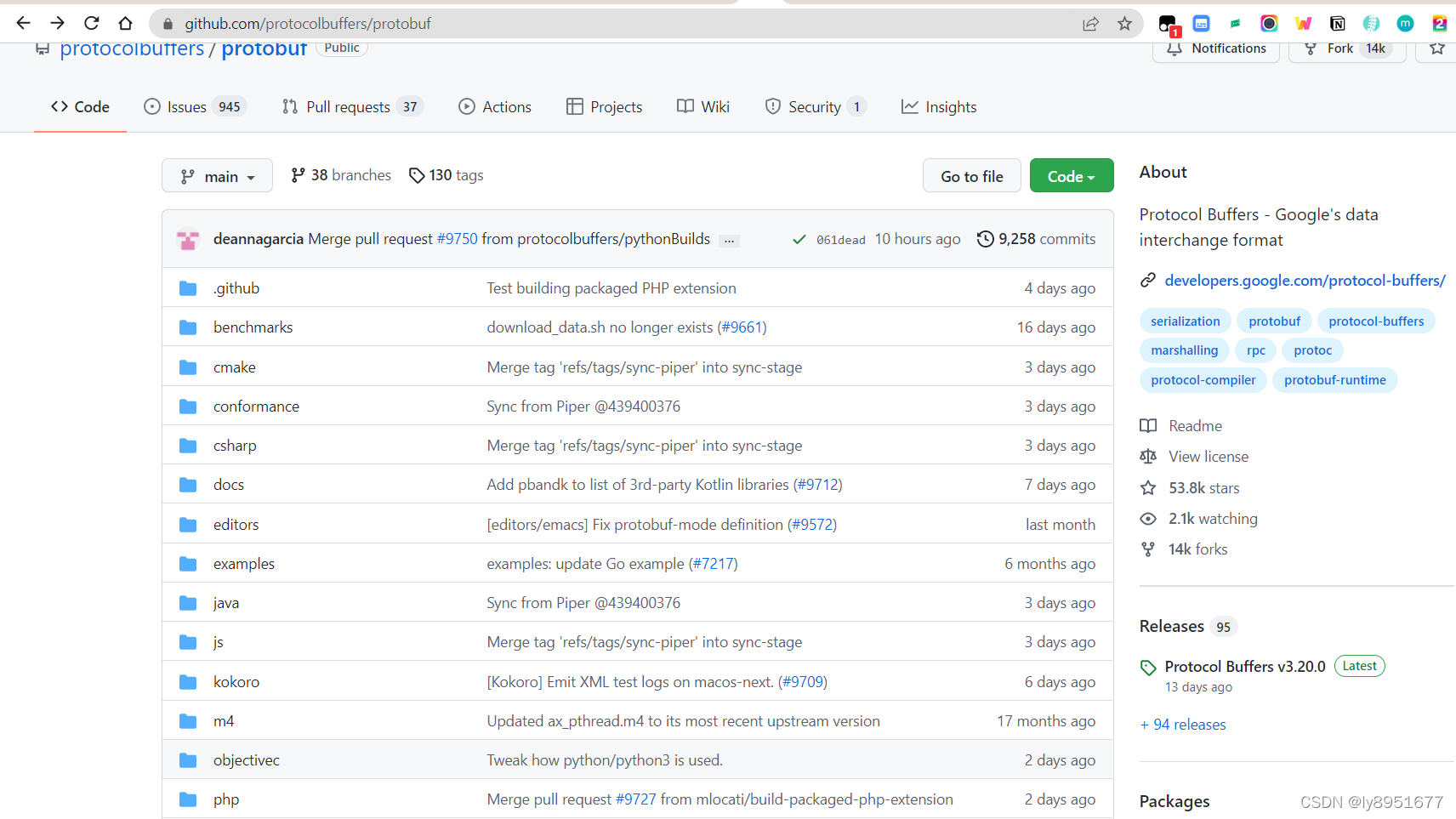Open commit hash 061dead

click(x=841, y=240)
